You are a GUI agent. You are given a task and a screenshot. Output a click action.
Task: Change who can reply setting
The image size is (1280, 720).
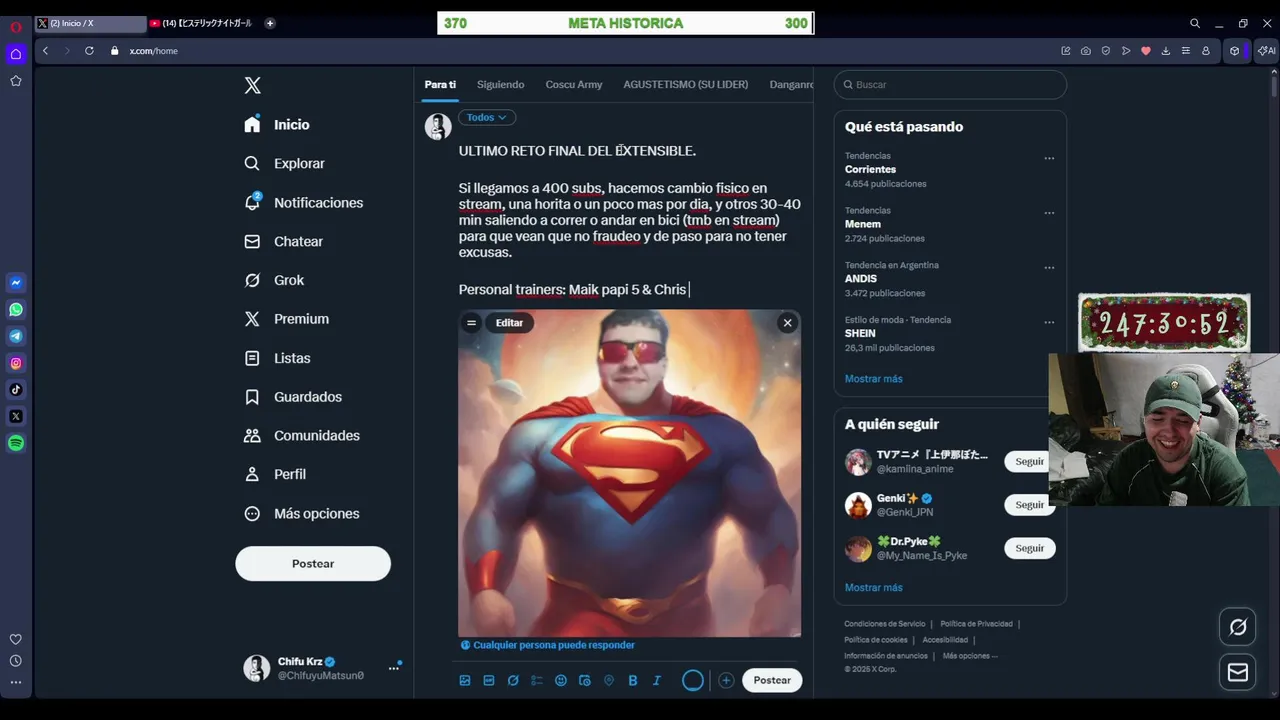point(547,645)
